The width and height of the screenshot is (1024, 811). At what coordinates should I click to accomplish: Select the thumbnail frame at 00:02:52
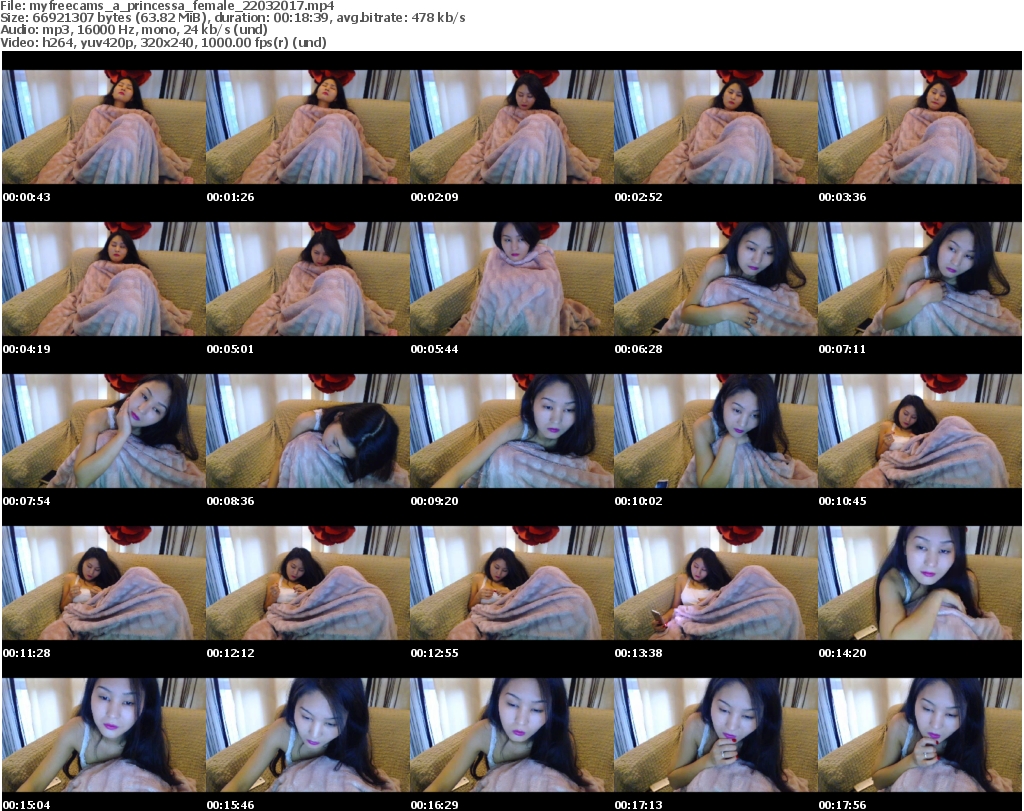click(716, 127)
